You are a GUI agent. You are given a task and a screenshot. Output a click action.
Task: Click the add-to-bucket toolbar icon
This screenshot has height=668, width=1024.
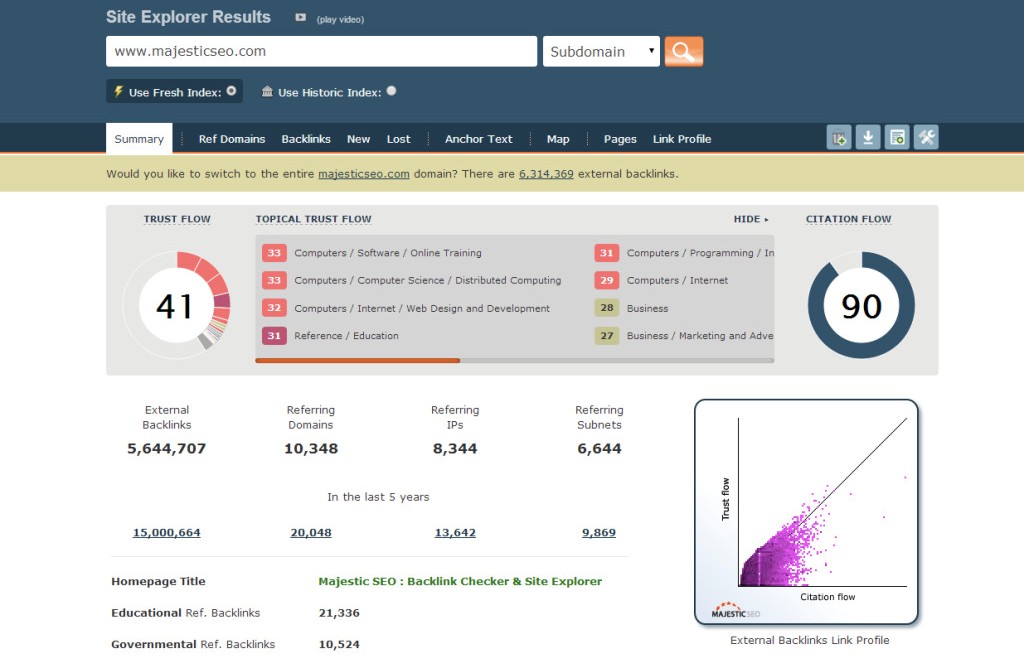point(839,138)
